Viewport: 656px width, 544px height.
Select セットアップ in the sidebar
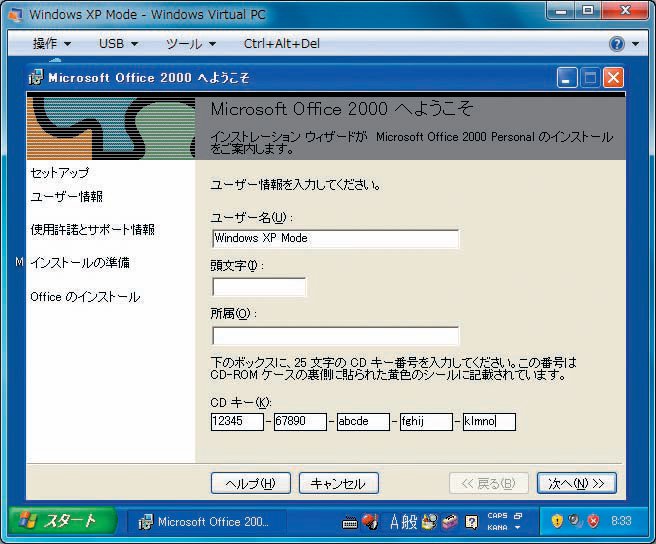60,172
